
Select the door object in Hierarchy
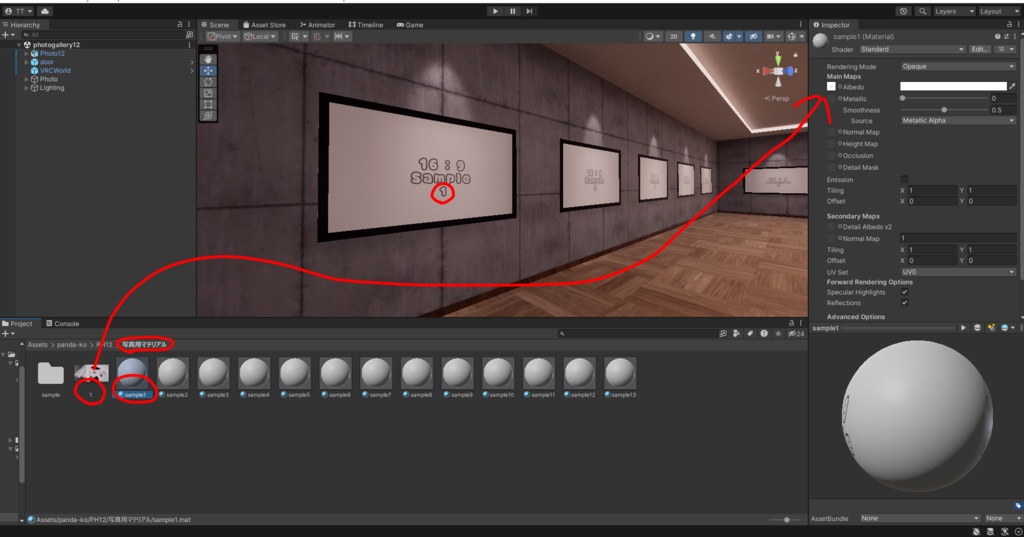[x=46, y=62]
